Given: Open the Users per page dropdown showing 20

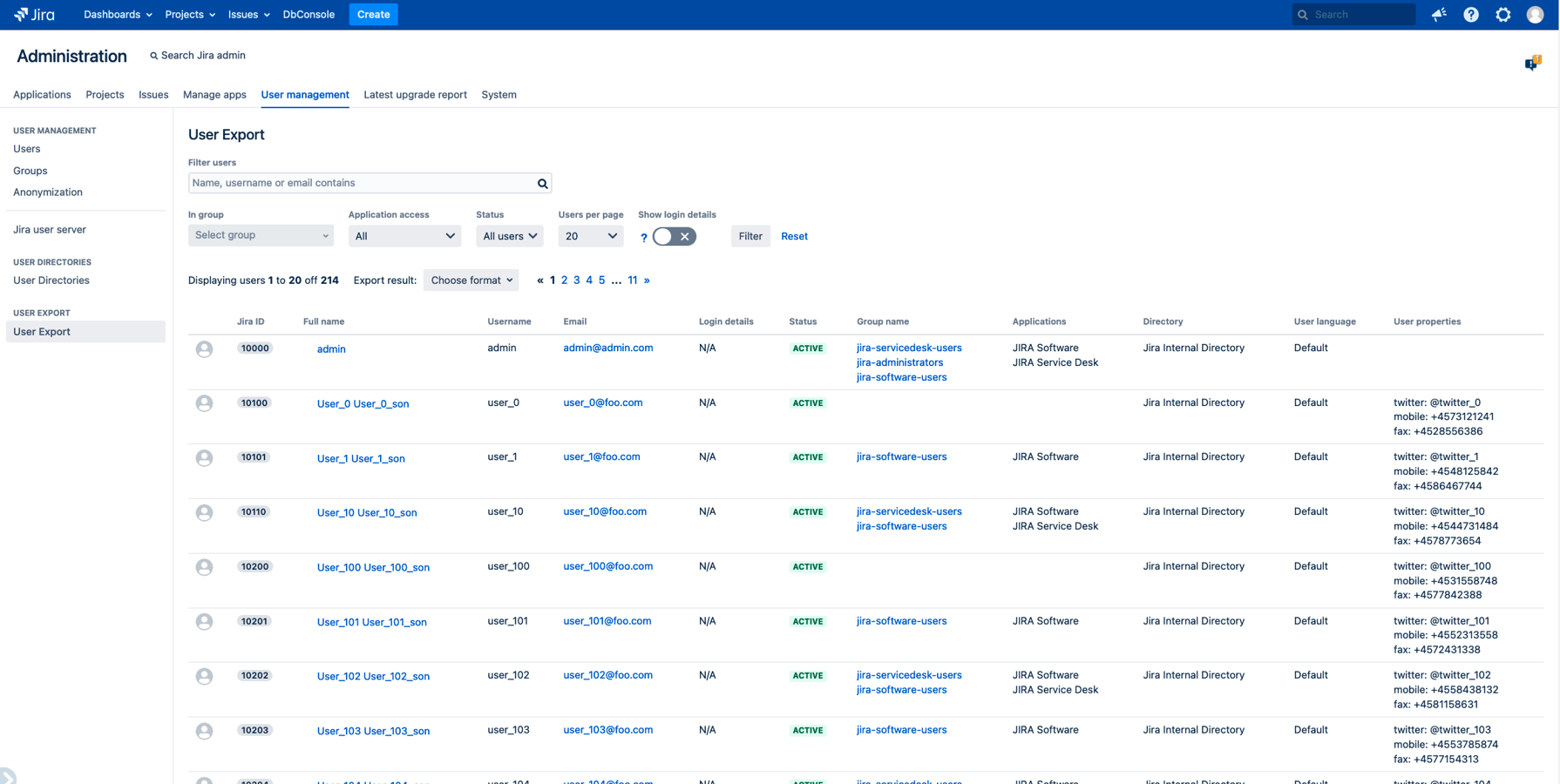Looking at the screenshot, I should pos(591,235).
